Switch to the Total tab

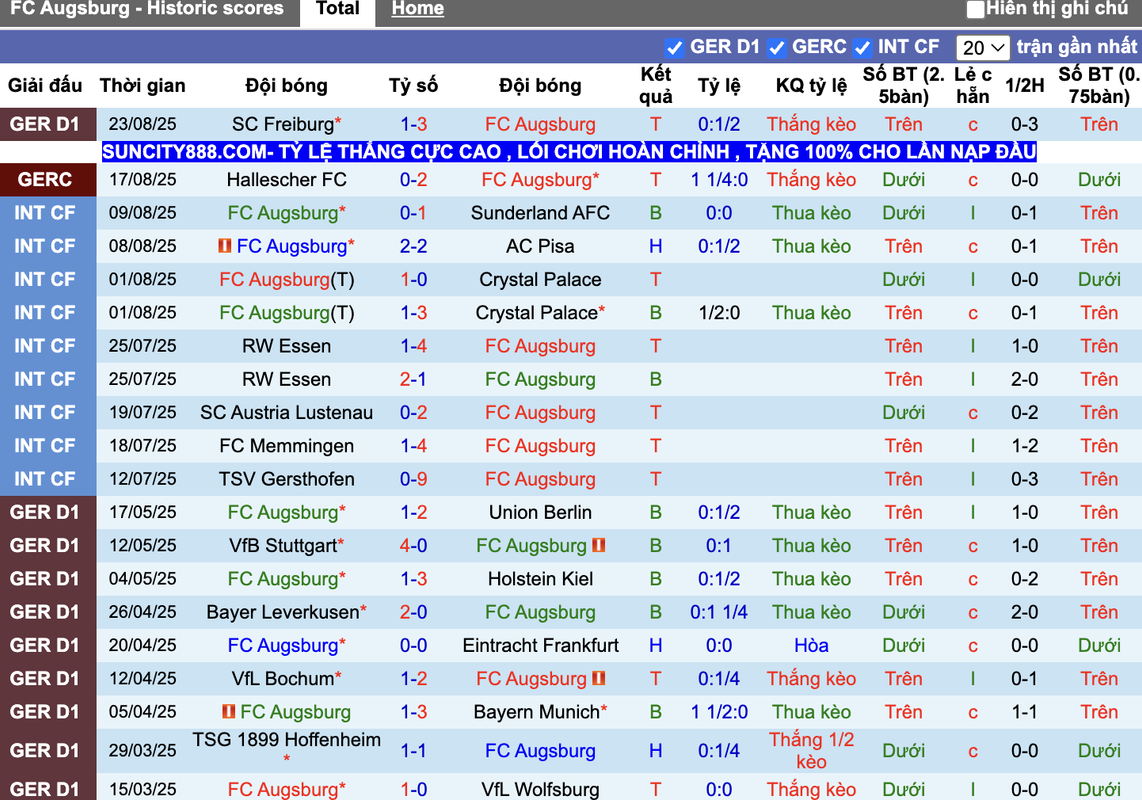tap(338, 10)
